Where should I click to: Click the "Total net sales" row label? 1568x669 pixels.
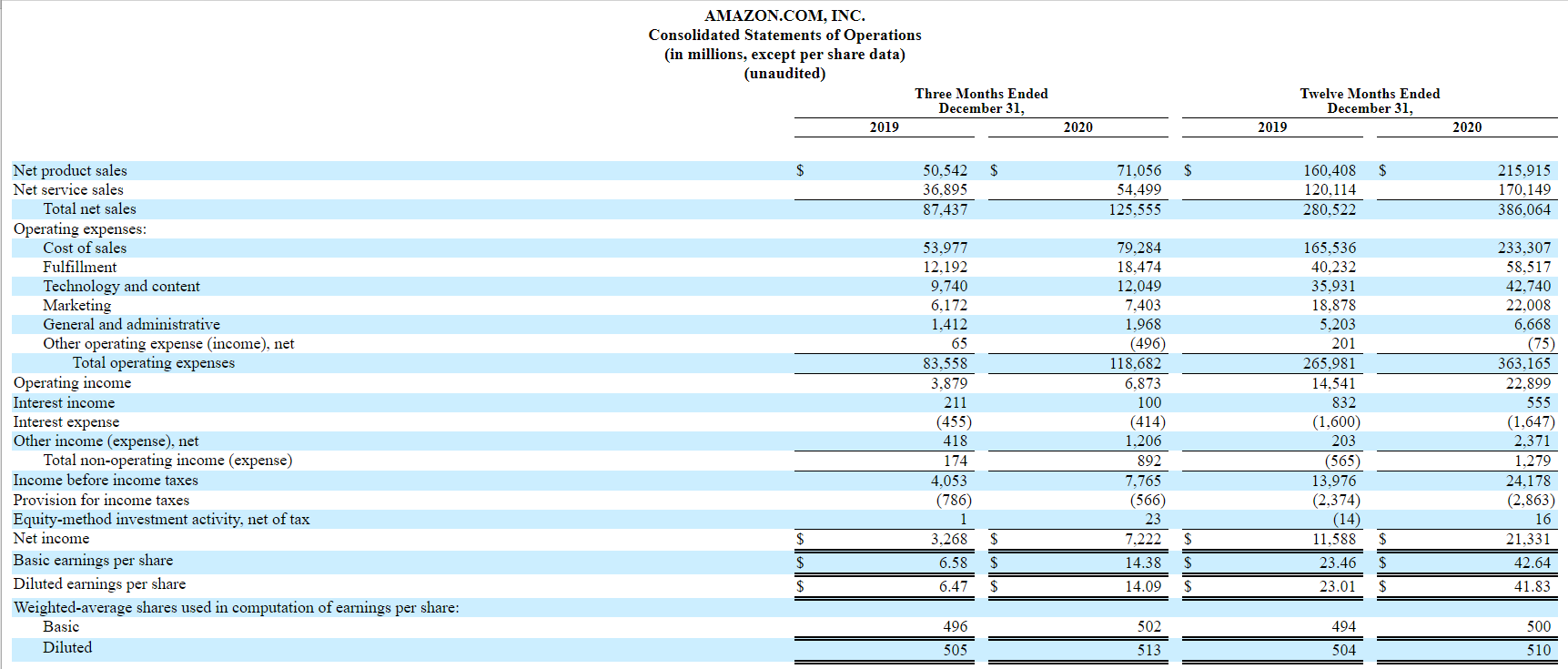click(x=89, y=208)
